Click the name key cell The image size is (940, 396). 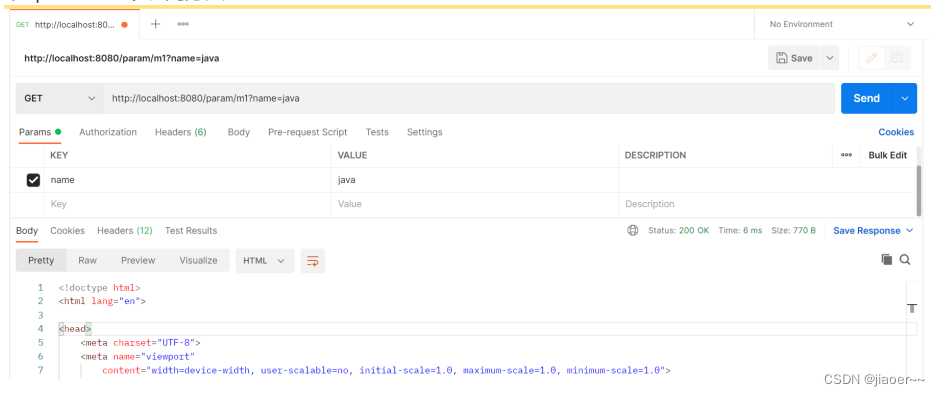187,180
